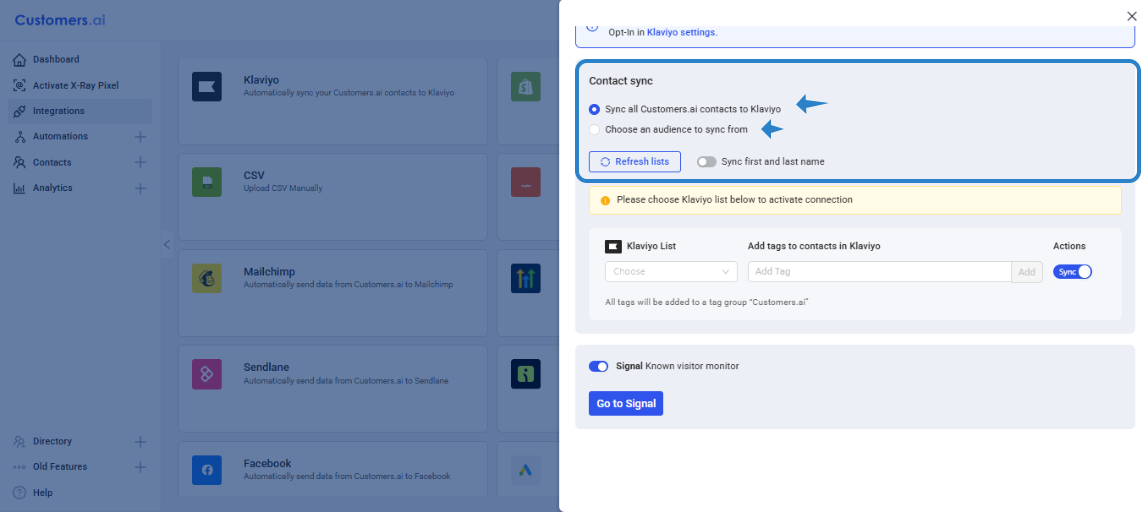Open Help in the sidebar
The image size is (1148, 512).
pyautogui.click(x=42, y=493)
